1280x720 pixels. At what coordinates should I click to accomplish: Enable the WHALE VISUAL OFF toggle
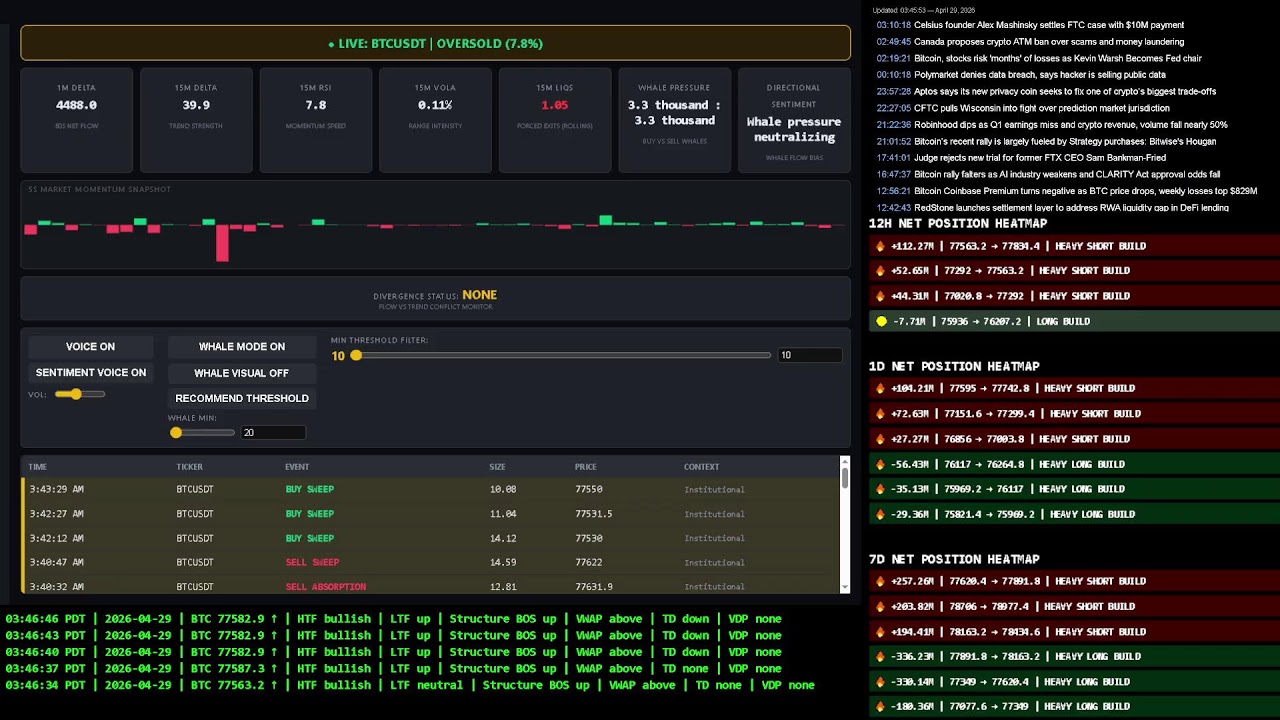tap(242, 373)
